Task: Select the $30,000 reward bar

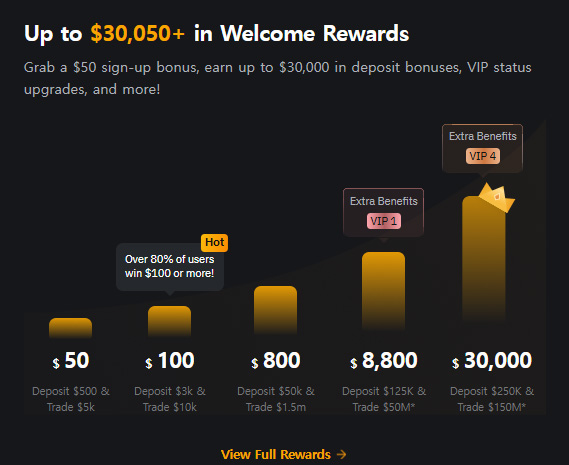Action: 484,259
